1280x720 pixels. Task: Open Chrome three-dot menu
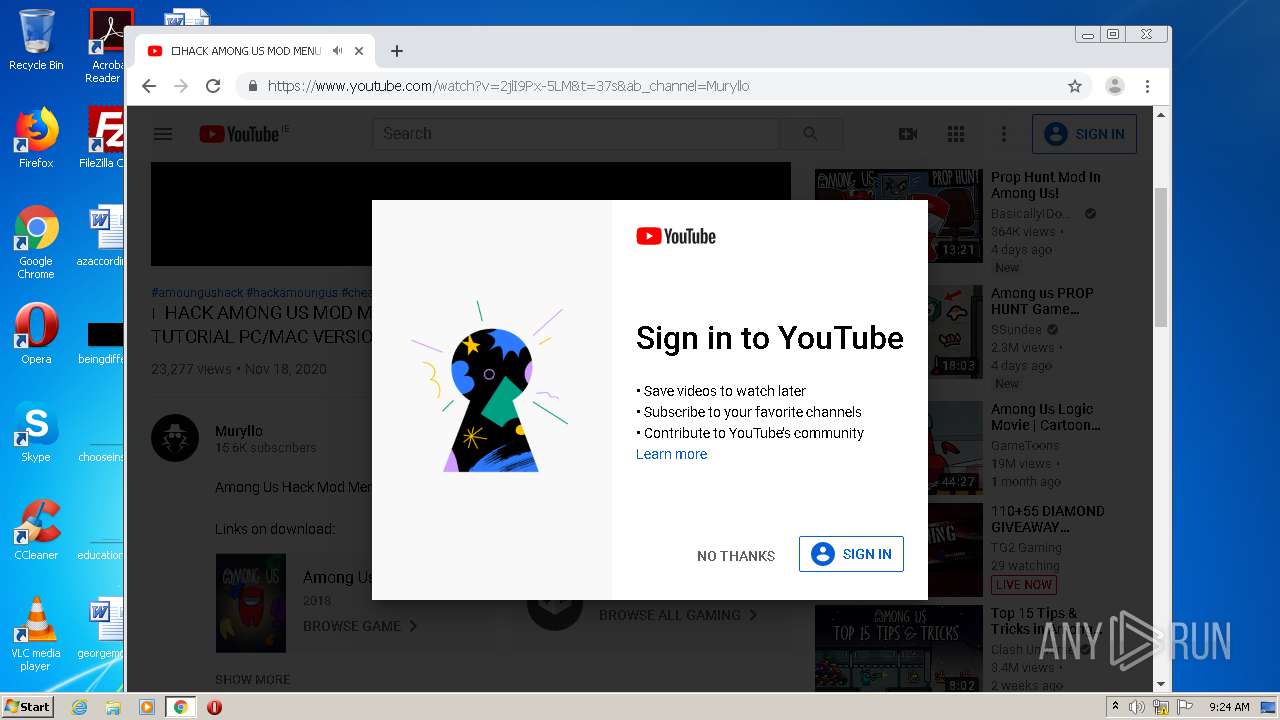pos(1147,86)
